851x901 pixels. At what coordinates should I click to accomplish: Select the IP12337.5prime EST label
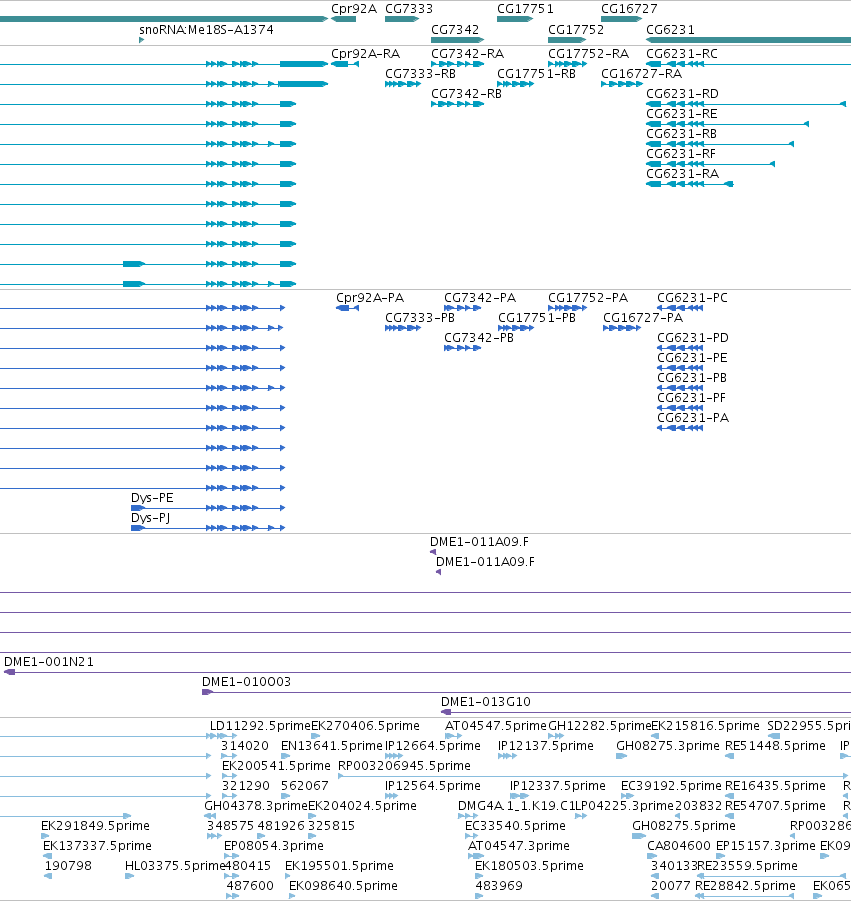tap(558, 786)
